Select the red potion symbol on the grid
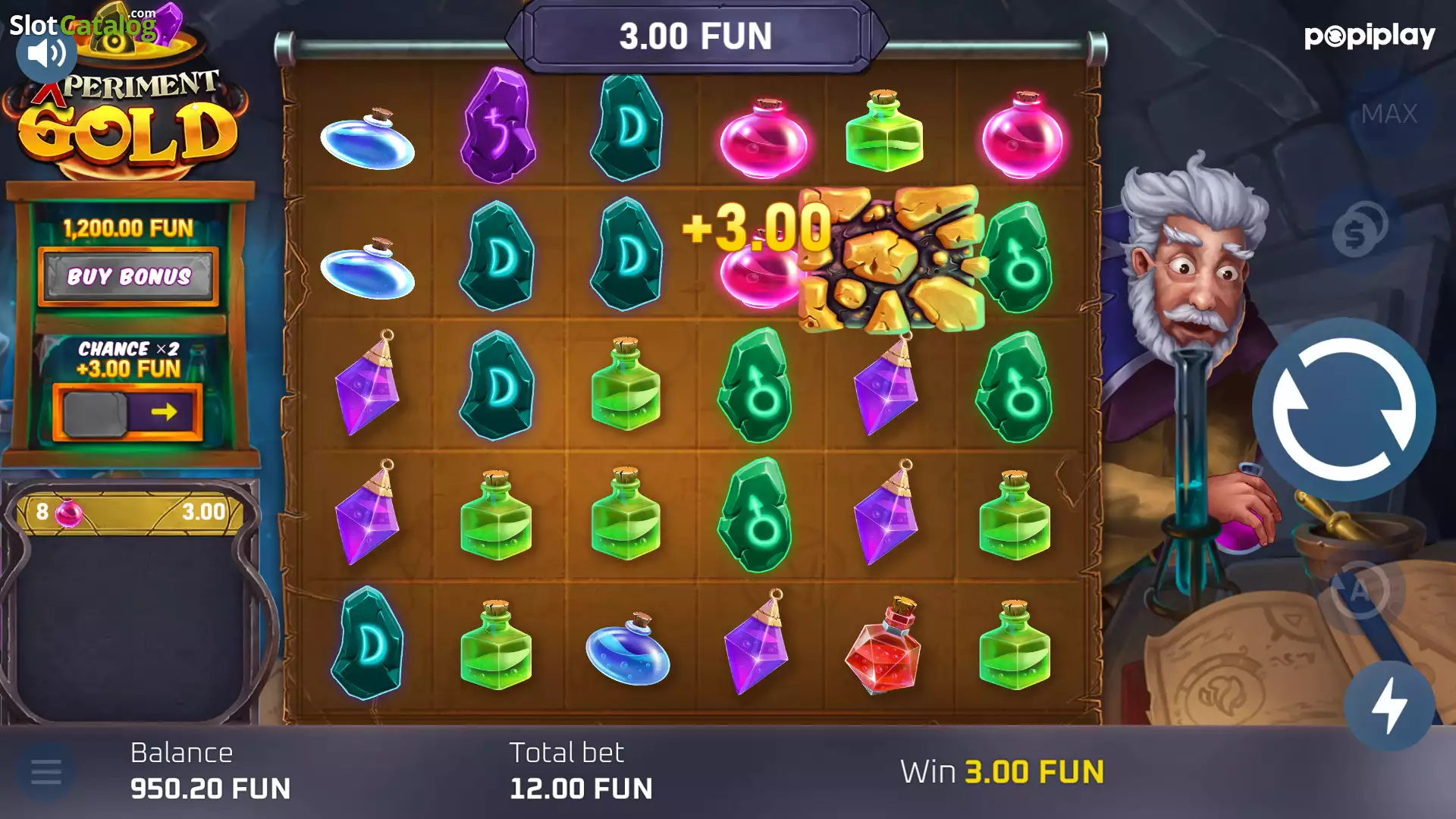The width and height of the screenshot is (1456, 819). pyautogui.click(x=885, y=646)
